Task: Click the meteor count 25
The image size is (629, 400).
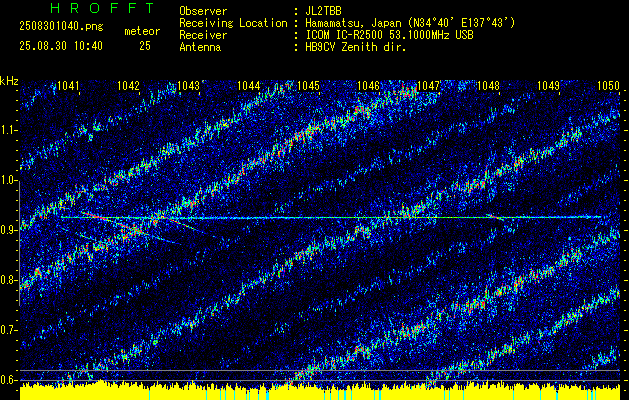Action: point(145,46)
